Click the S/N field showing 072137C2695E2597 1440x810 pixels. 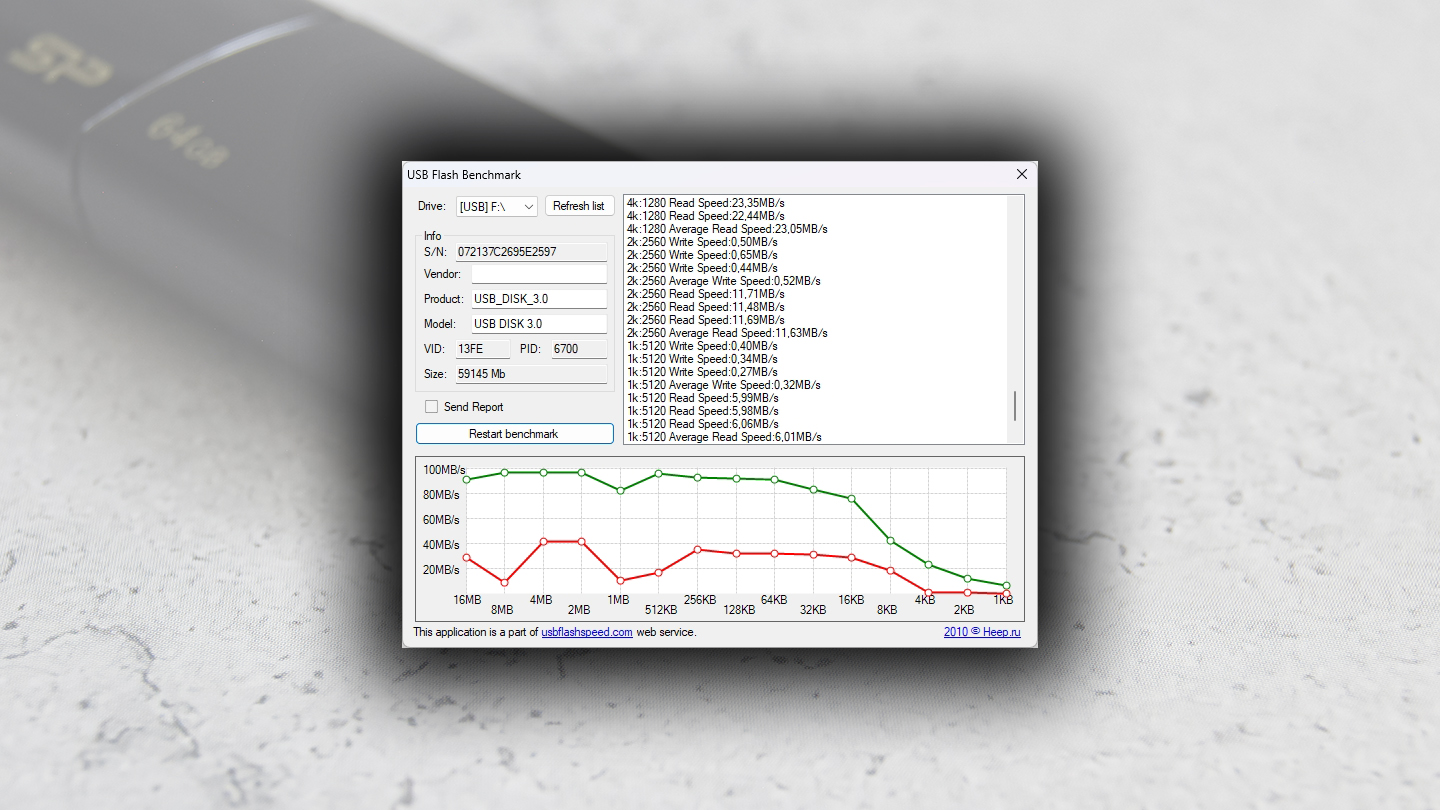click(531, 252)
